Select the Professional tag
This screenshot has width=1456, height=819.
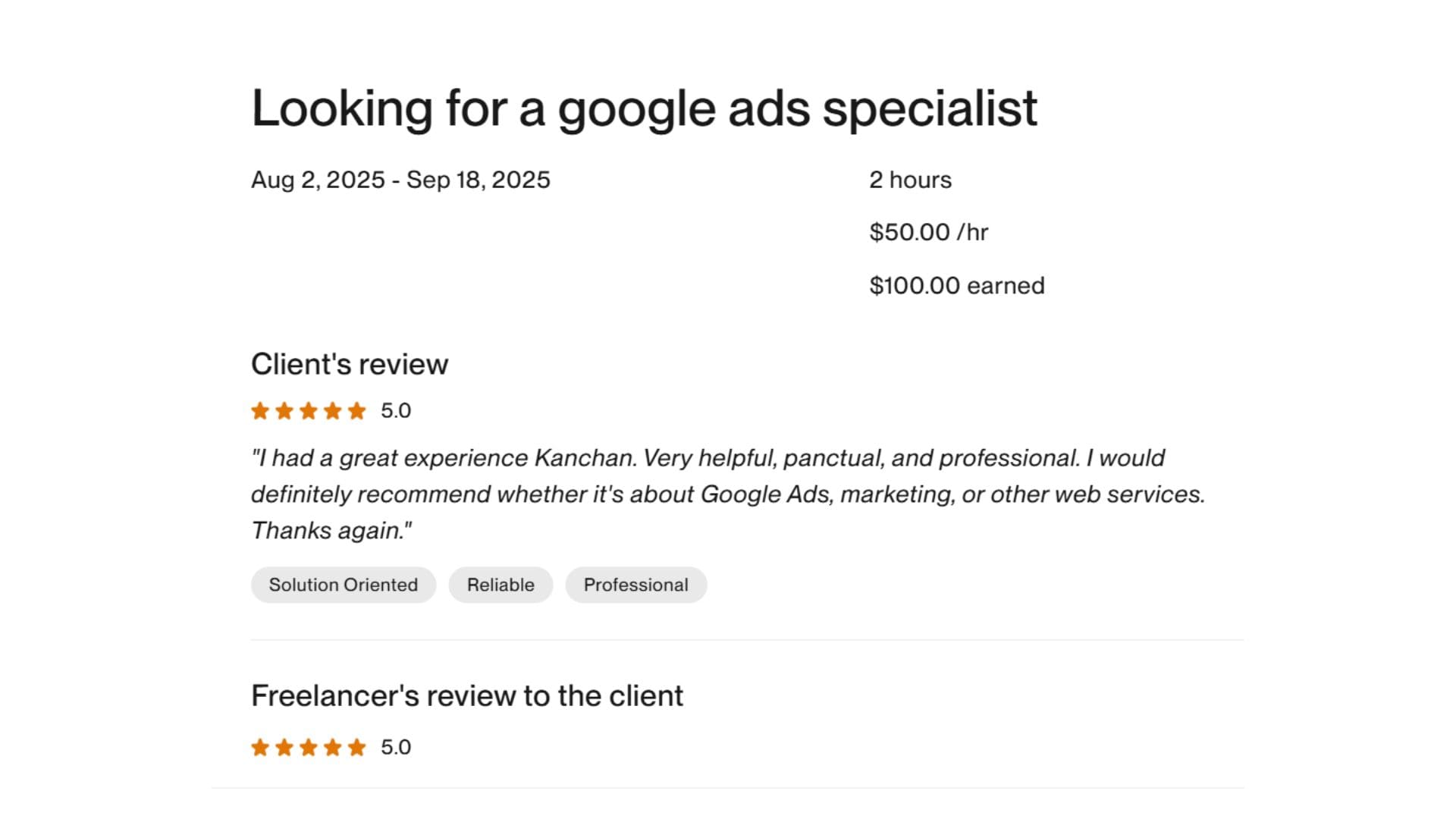[x=635, y=585]
